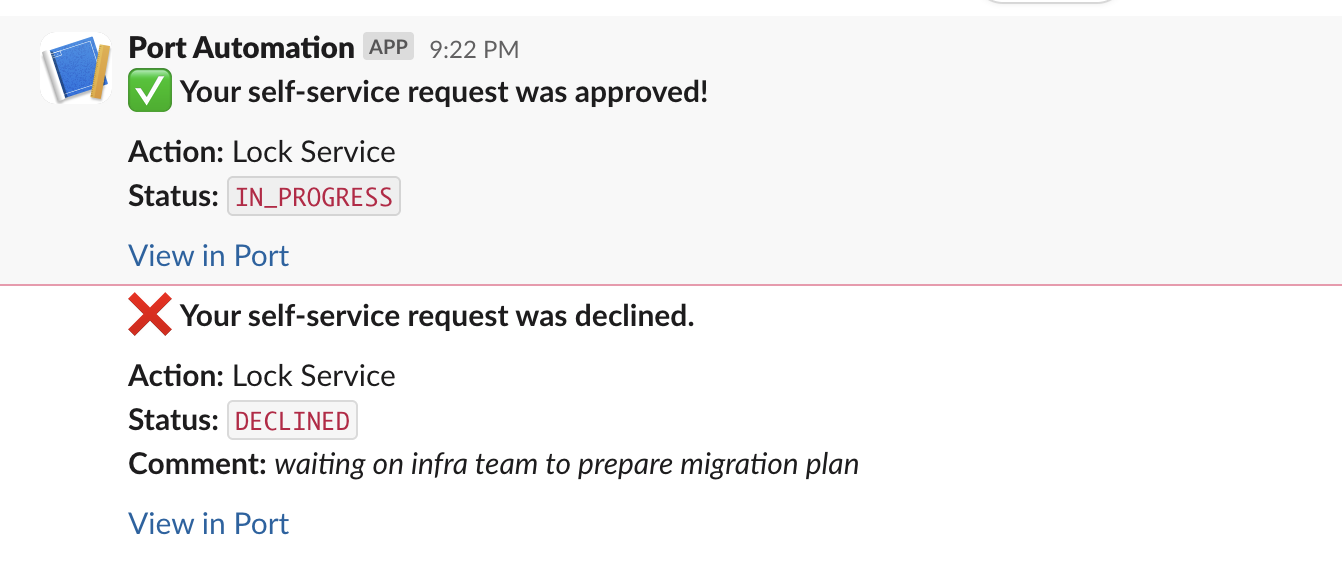This screenshot has width=1342, height=562.
Task: Click the red new-messages divider line
Action: tap(700, 286)
